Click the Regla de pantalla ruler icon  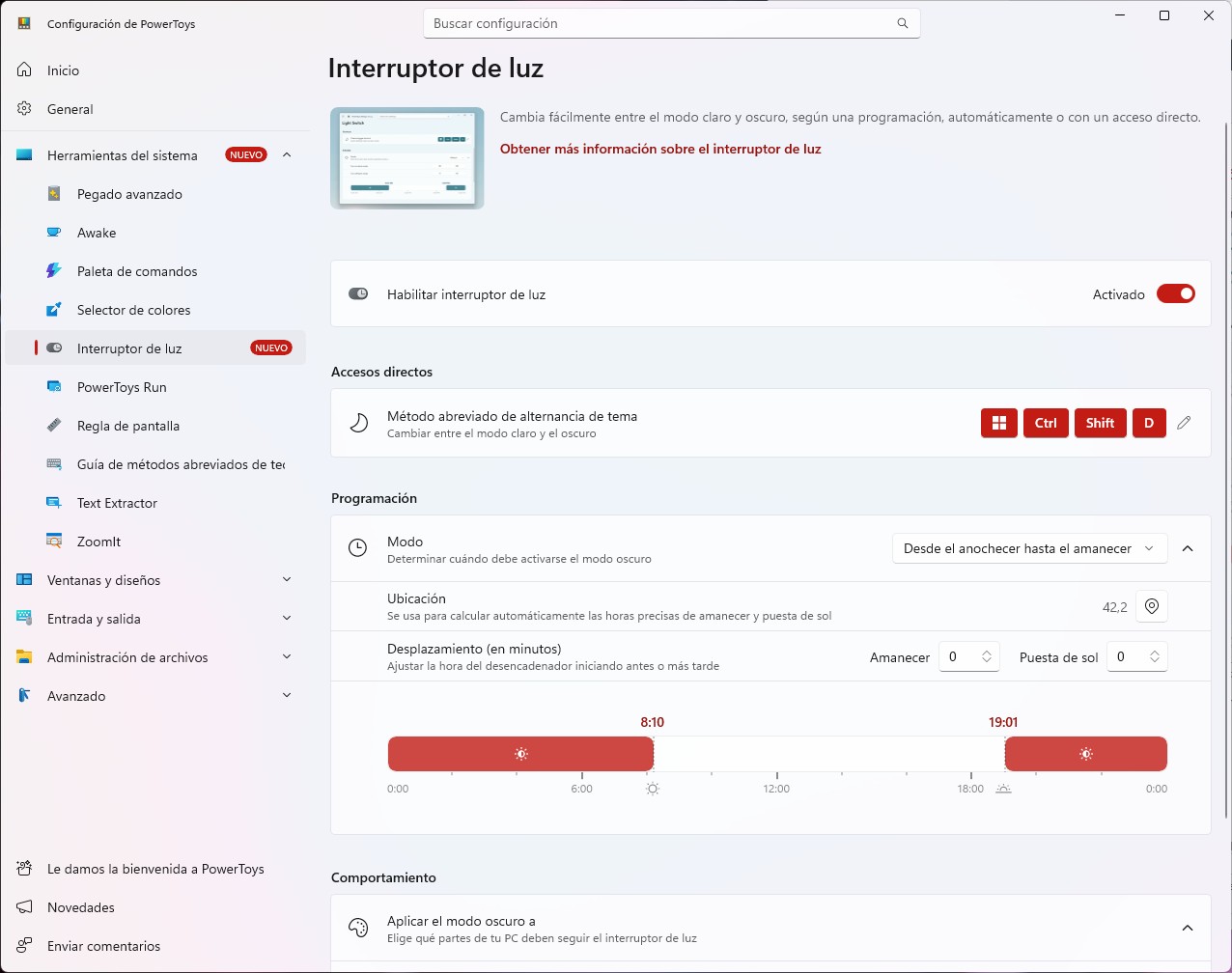(x=55, y=426)
